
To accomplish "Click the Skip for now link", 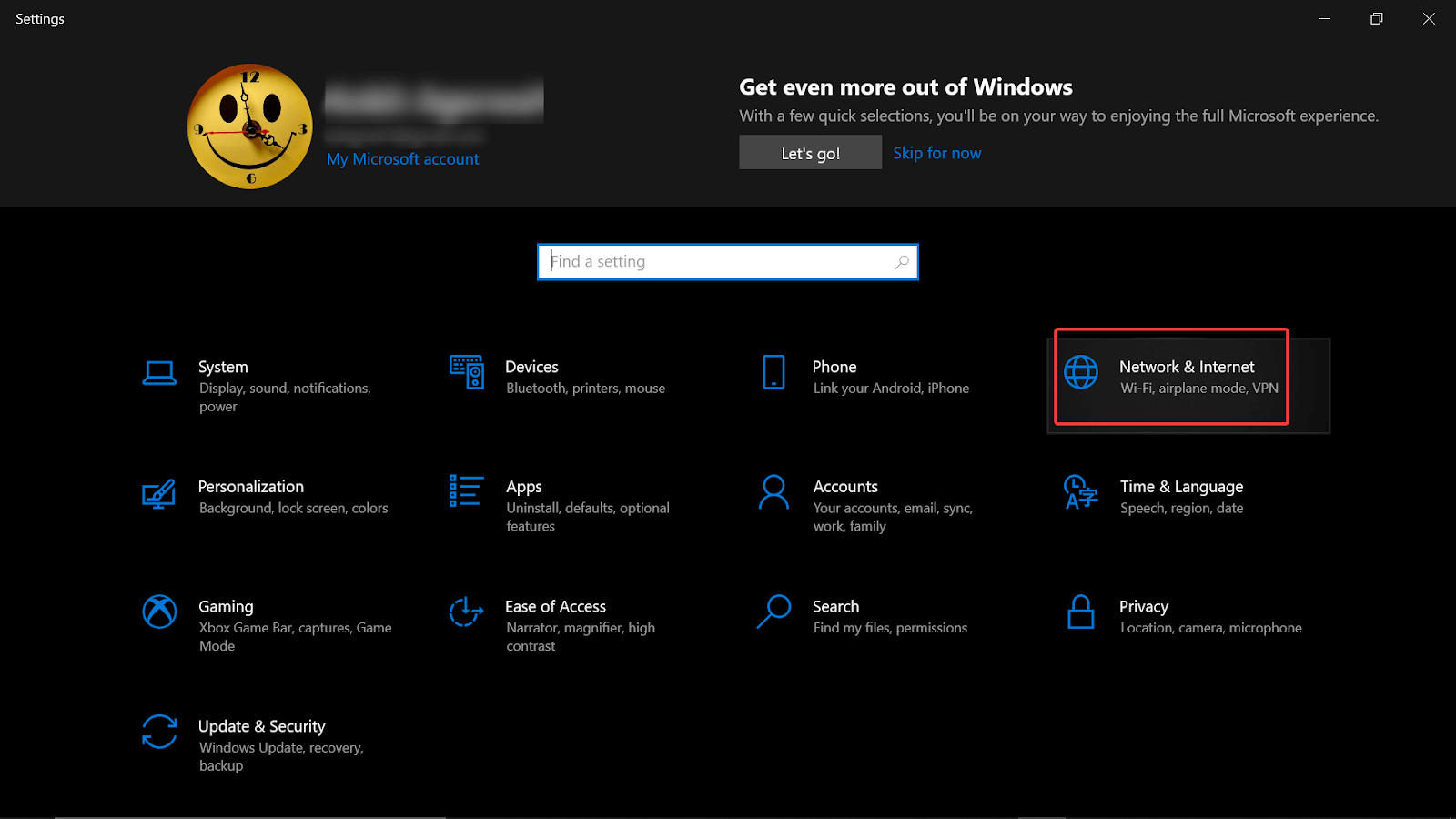I will [x=936, y=153].
